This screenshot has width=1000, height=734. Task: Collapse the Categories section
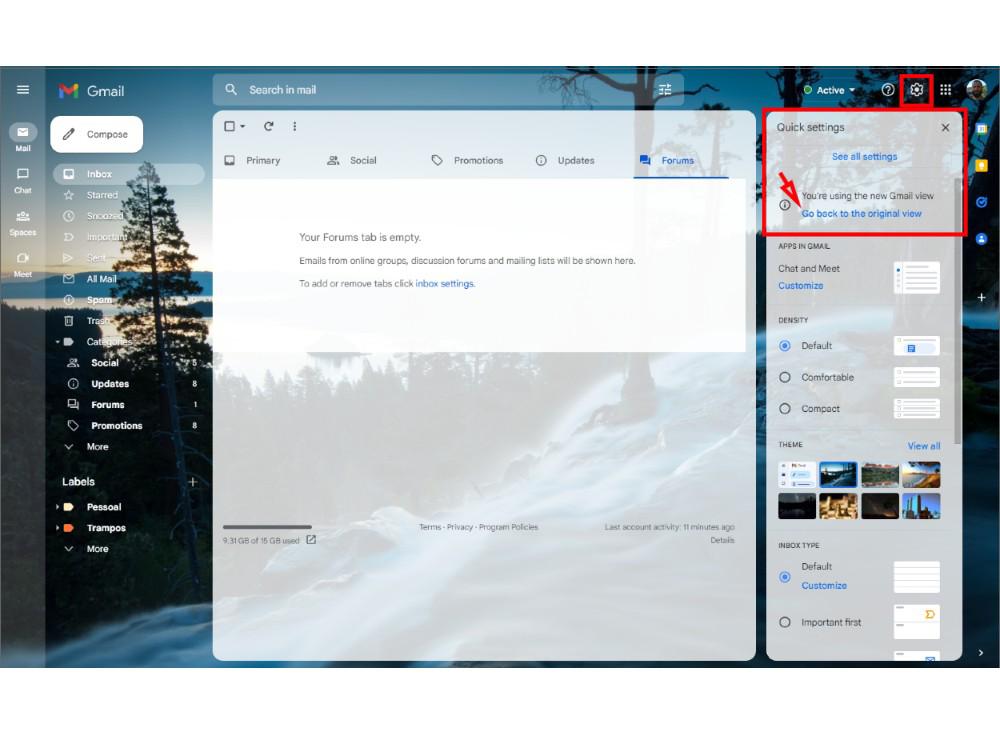point(57,342)
